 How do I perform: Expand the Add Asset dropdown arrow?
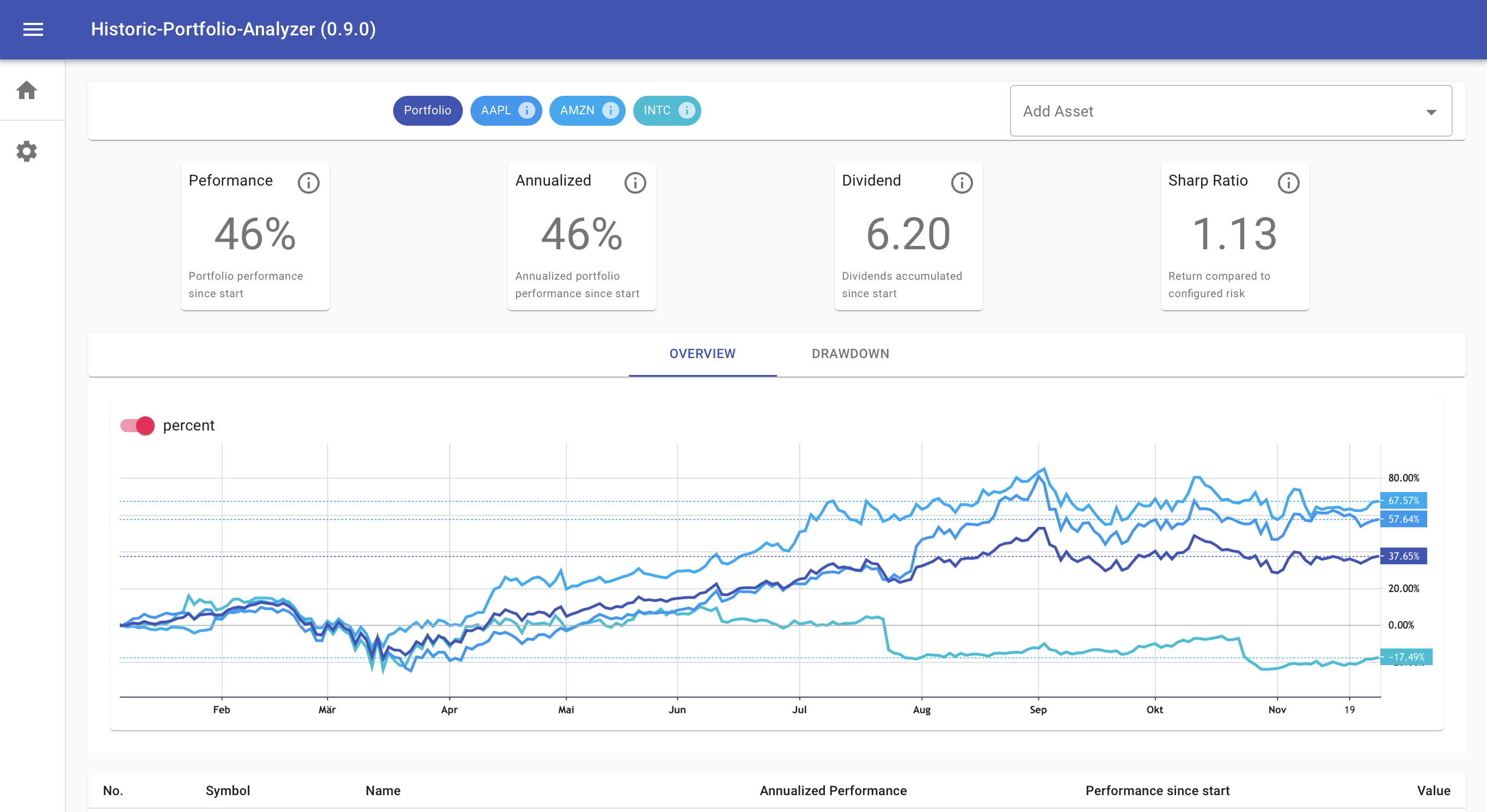coord(1431,112)
